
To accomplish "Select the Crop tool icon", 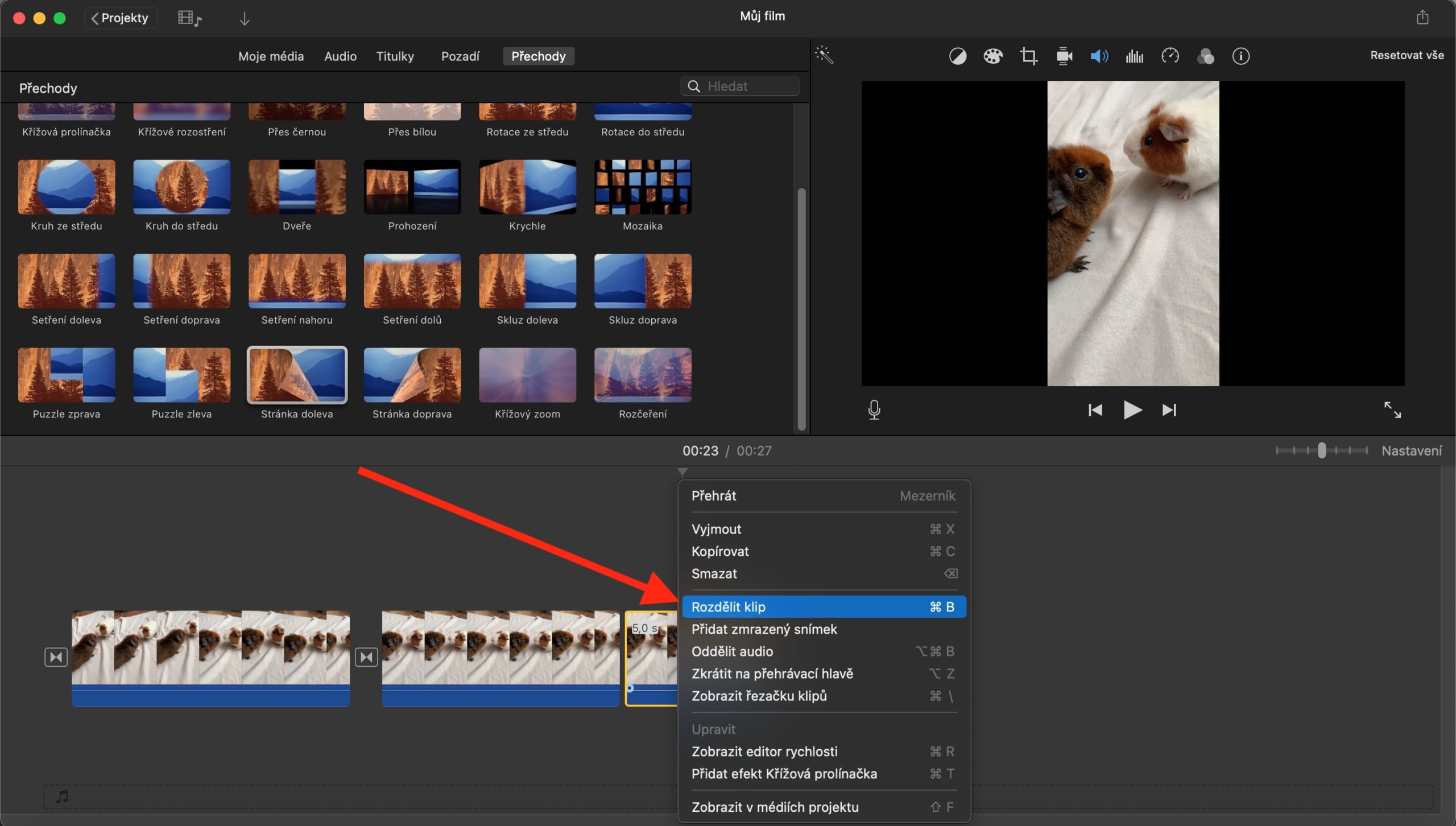I will (x=1028, y=56).
